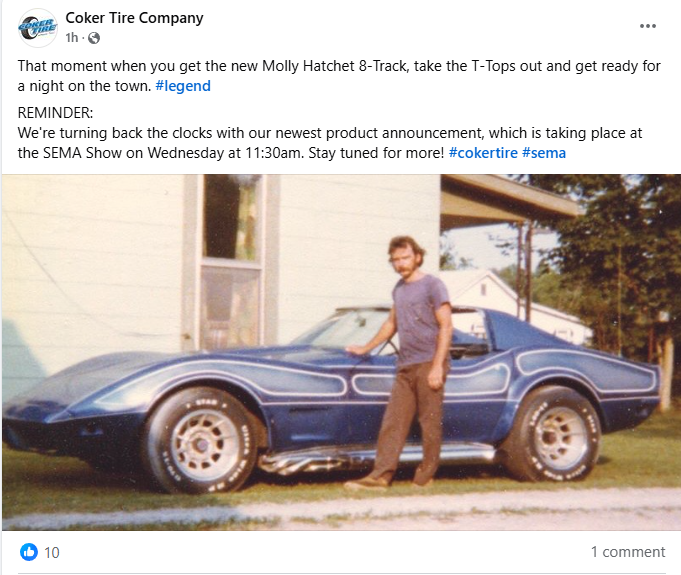Follow the #sema hashtag link

tap(544, 152)
